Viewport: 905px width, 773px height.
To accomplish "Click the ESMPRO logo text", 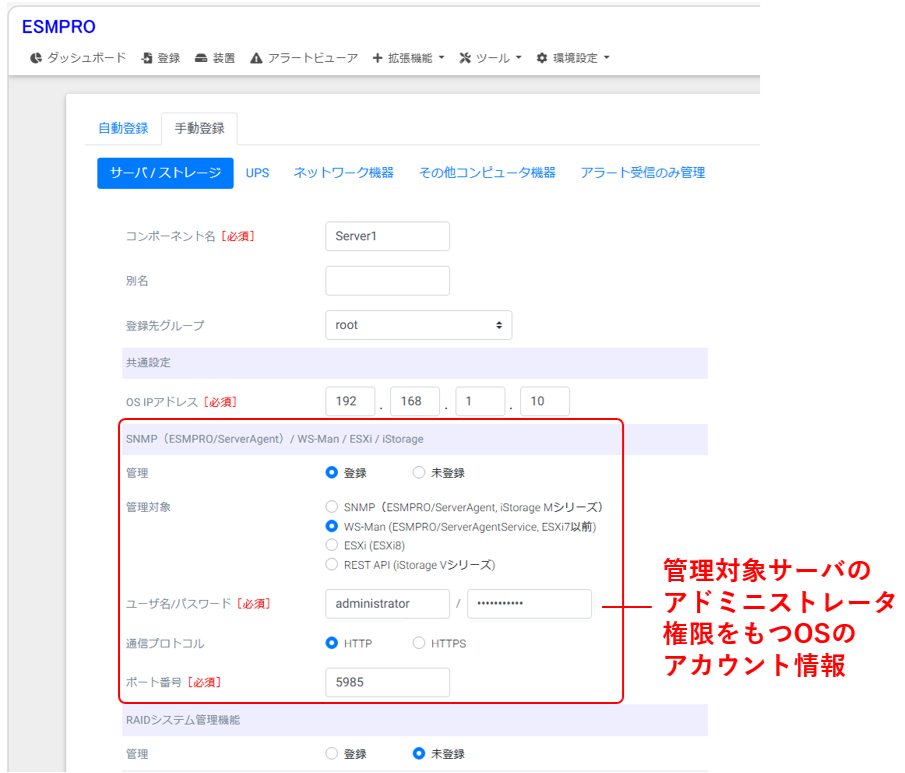I will pos(59,27).
